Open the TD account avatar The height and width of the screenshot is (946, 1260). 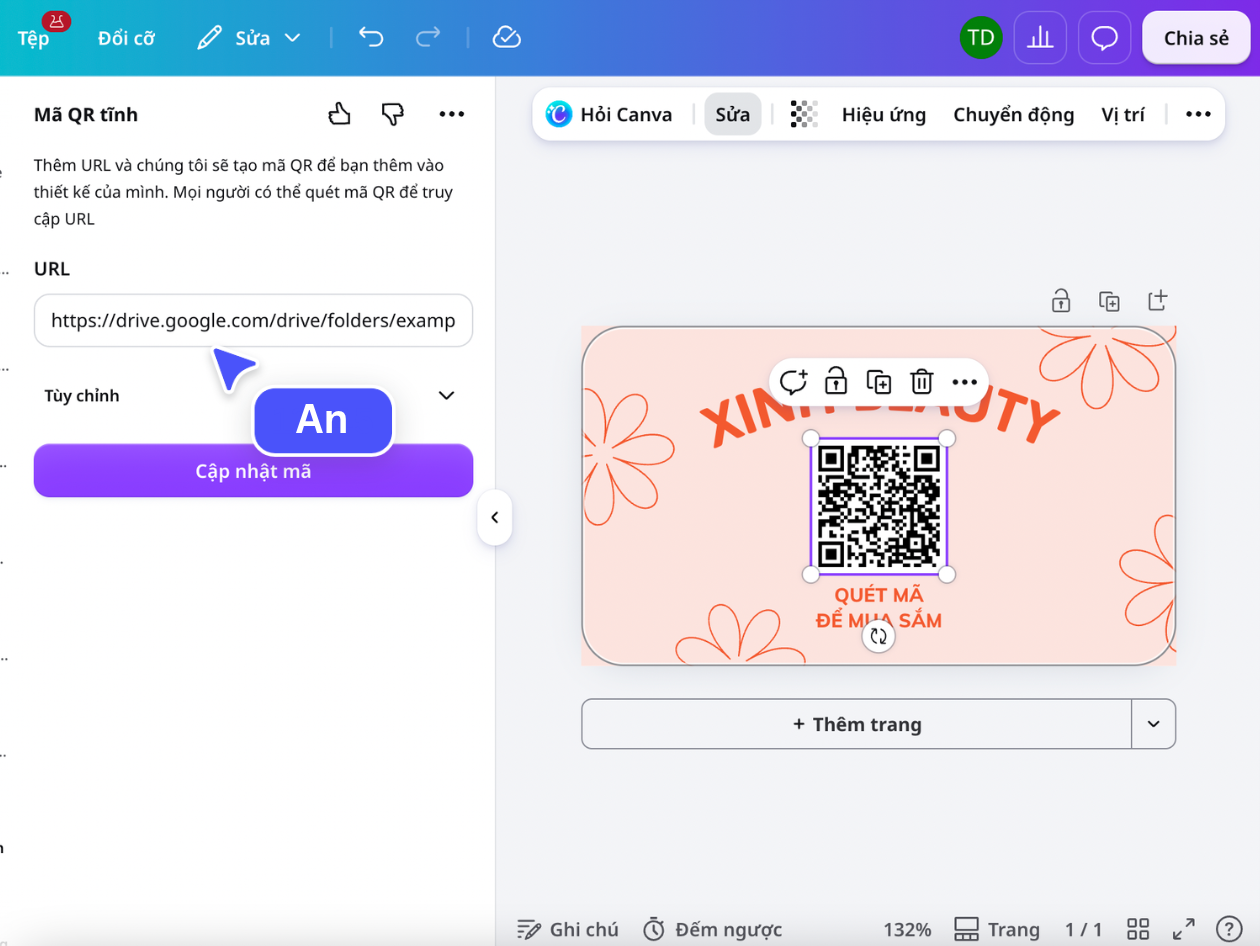(981, 38)
